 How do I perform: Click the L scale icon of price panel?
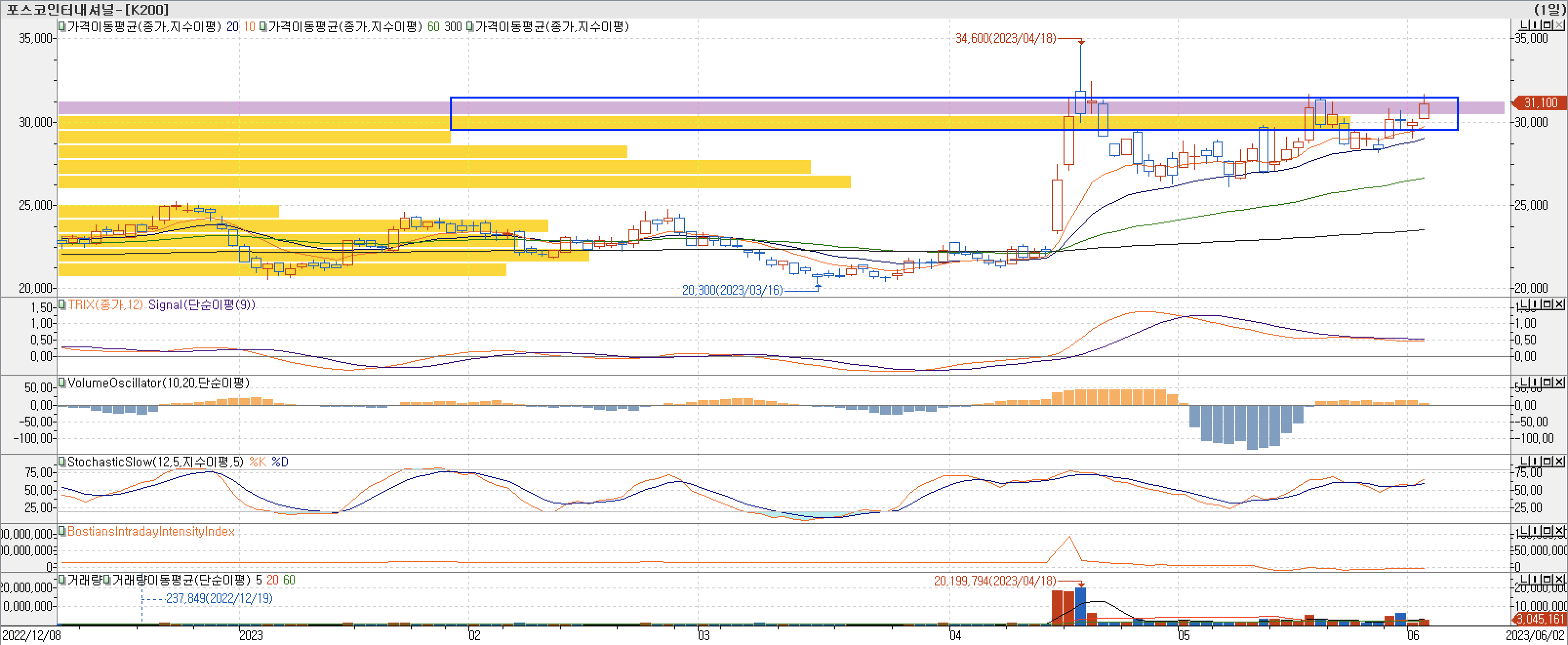1524,25
